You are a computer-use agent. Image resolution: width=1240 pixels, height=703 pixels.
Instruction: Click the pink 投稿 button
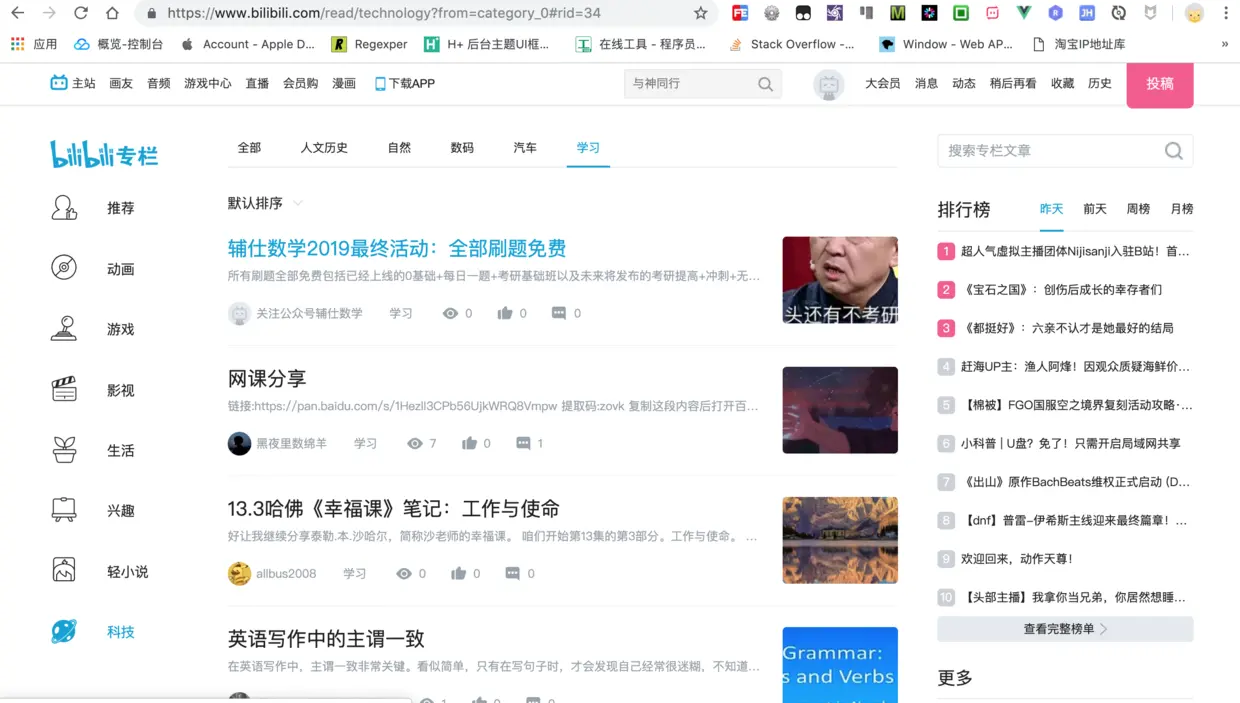click(x=1160, y=84)
